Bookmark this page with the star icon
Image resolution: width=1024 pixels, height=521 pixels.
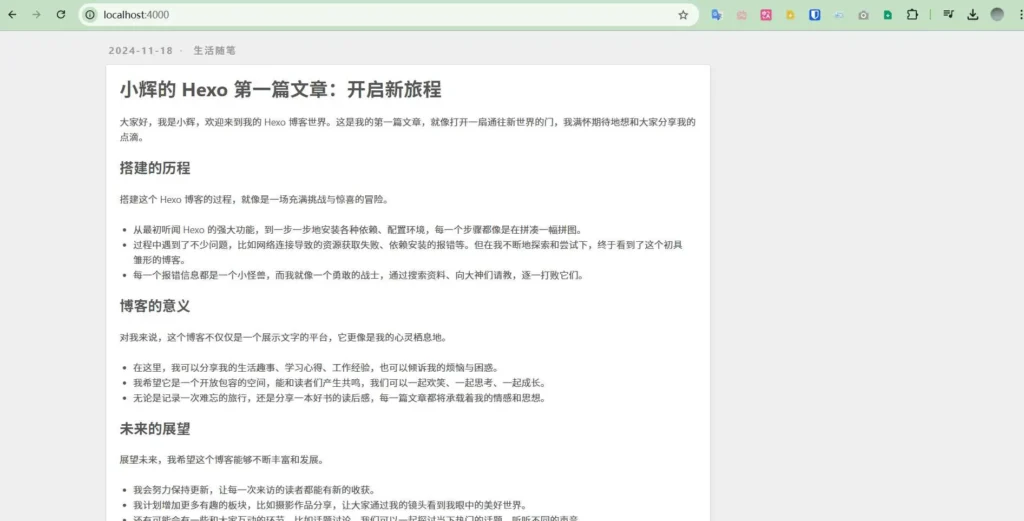pos(683,15)
